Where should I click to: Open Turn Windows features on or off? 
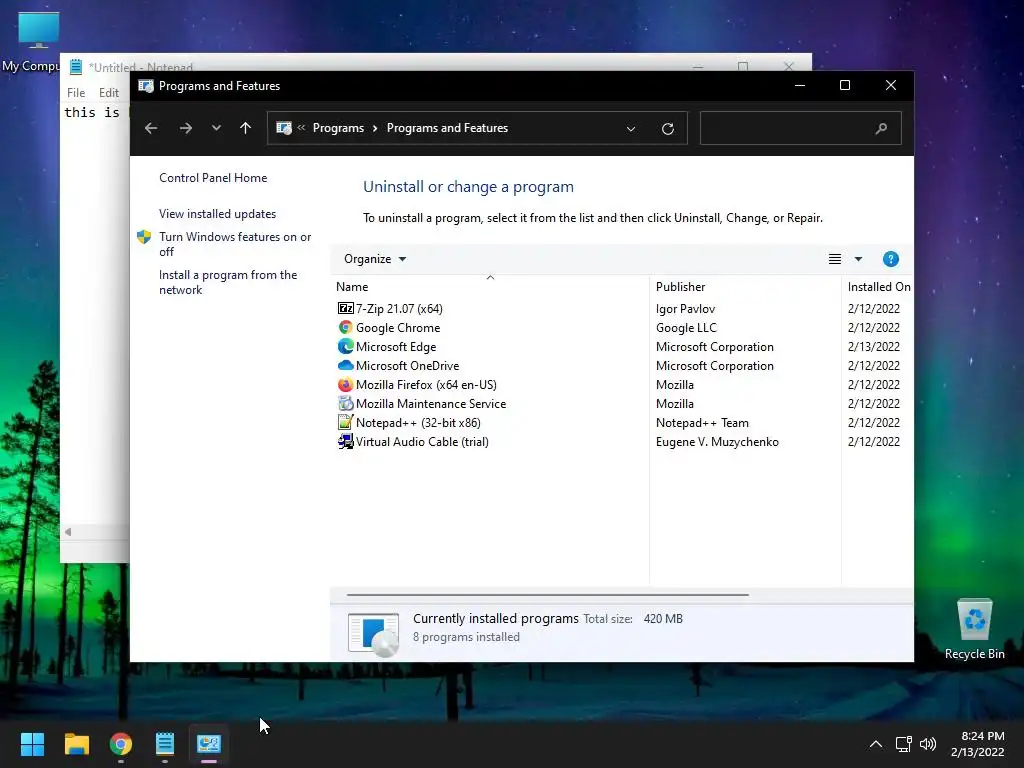coord(235,244)
